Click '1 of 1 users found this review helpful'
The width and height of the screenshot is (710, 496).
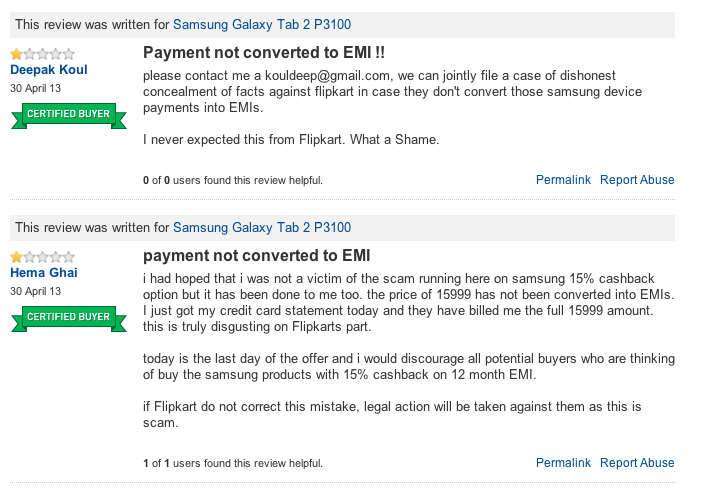point(233,463)
